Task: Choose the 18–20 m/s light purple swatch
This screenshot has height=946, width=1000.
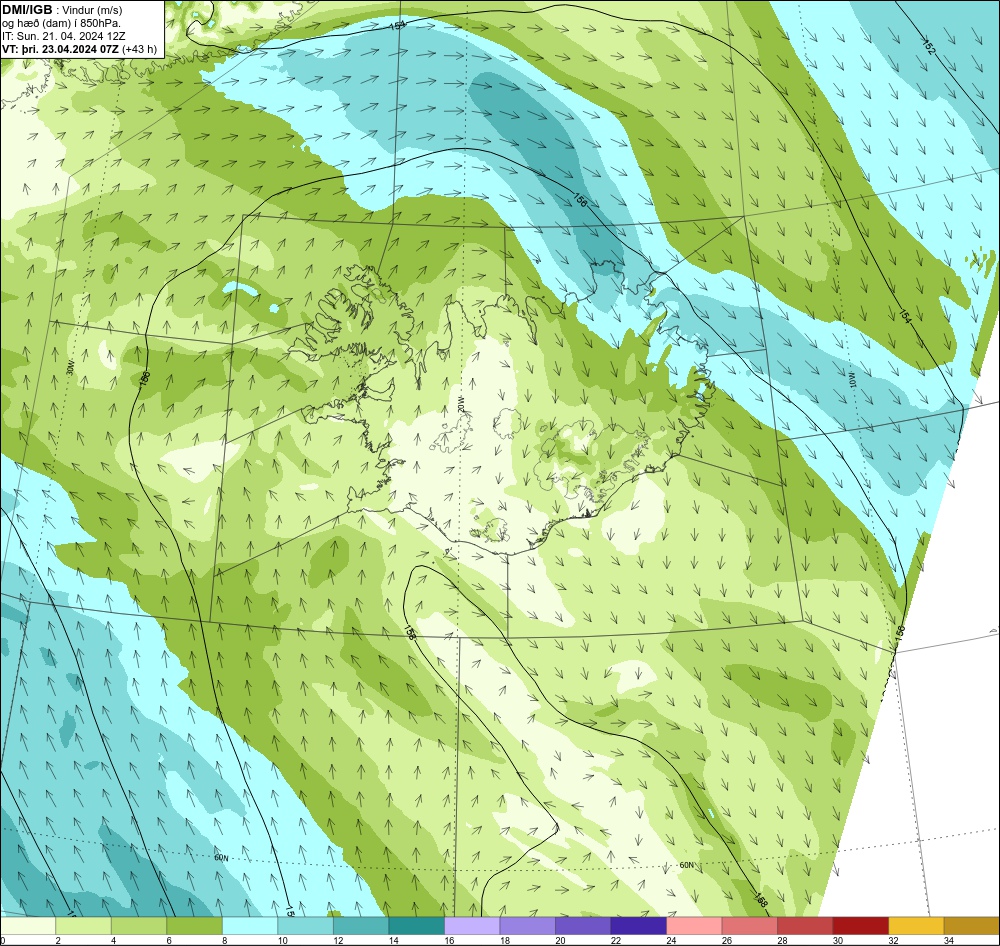Action: (527, 926)
